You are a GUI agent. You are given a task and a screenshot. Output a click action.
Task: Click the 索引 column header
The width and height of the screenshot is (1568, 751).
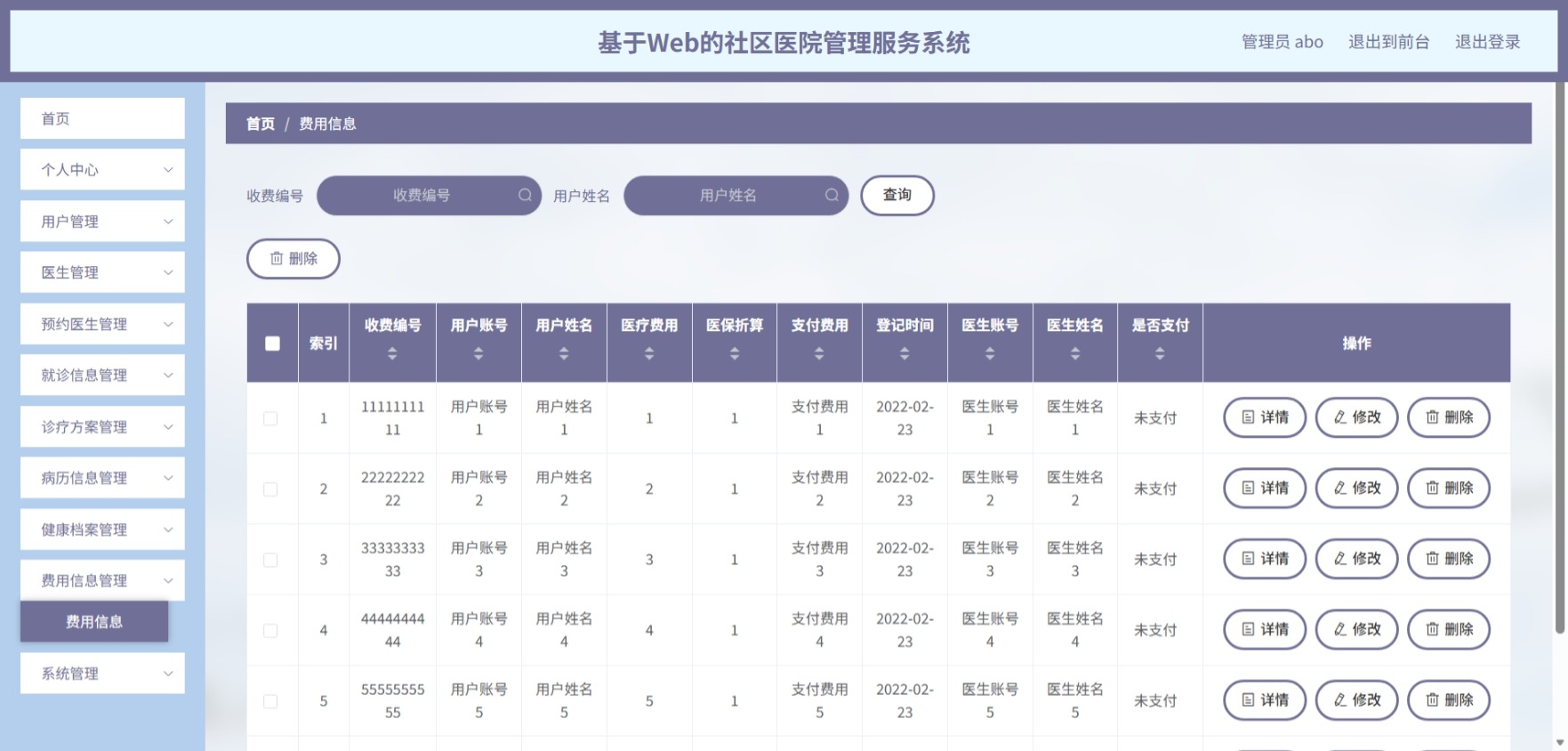pos(324,343)
